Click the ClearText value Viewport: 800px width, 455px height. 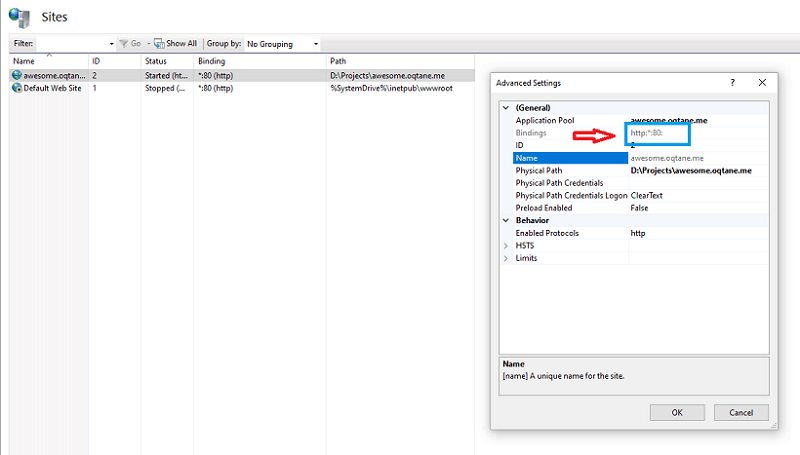point(646,195)
